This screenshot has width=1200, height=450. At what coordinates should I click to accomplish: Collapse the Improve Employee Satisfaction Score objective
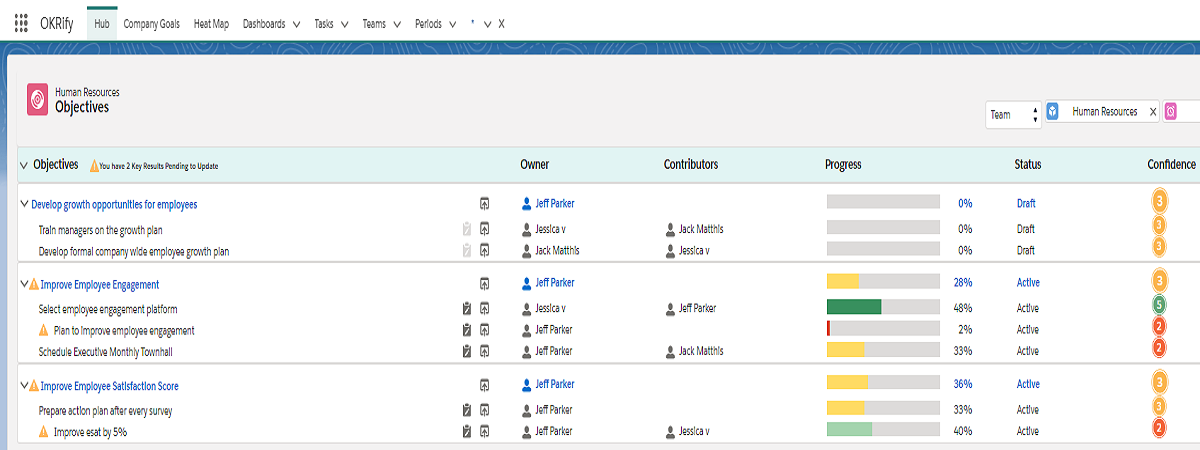pos(24,385)
